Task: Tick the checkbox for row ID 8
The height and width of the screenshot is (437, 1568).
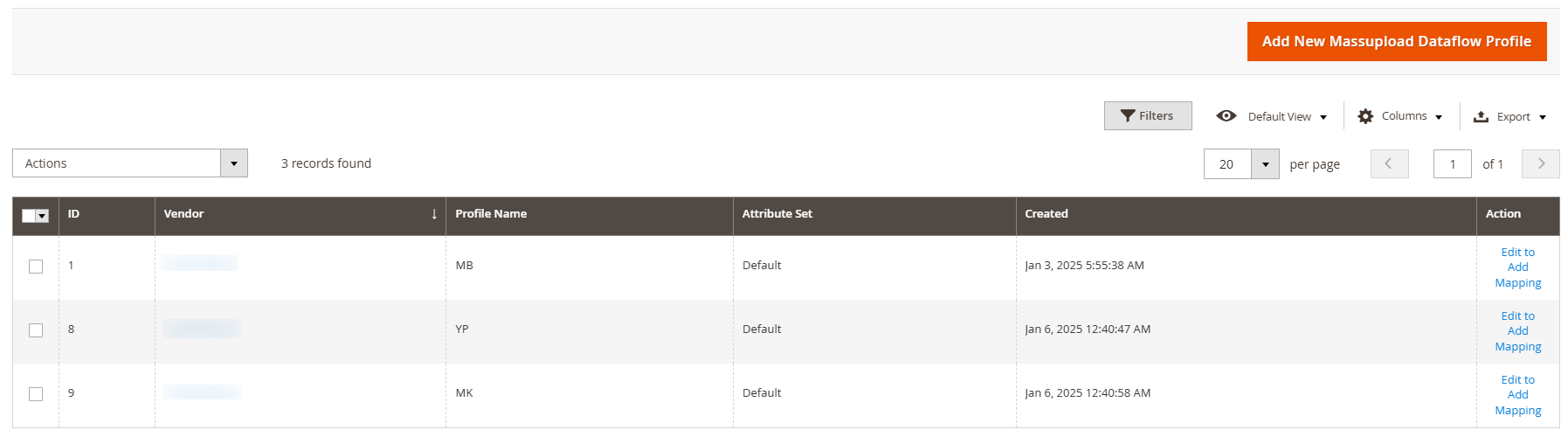Action: 36,330
